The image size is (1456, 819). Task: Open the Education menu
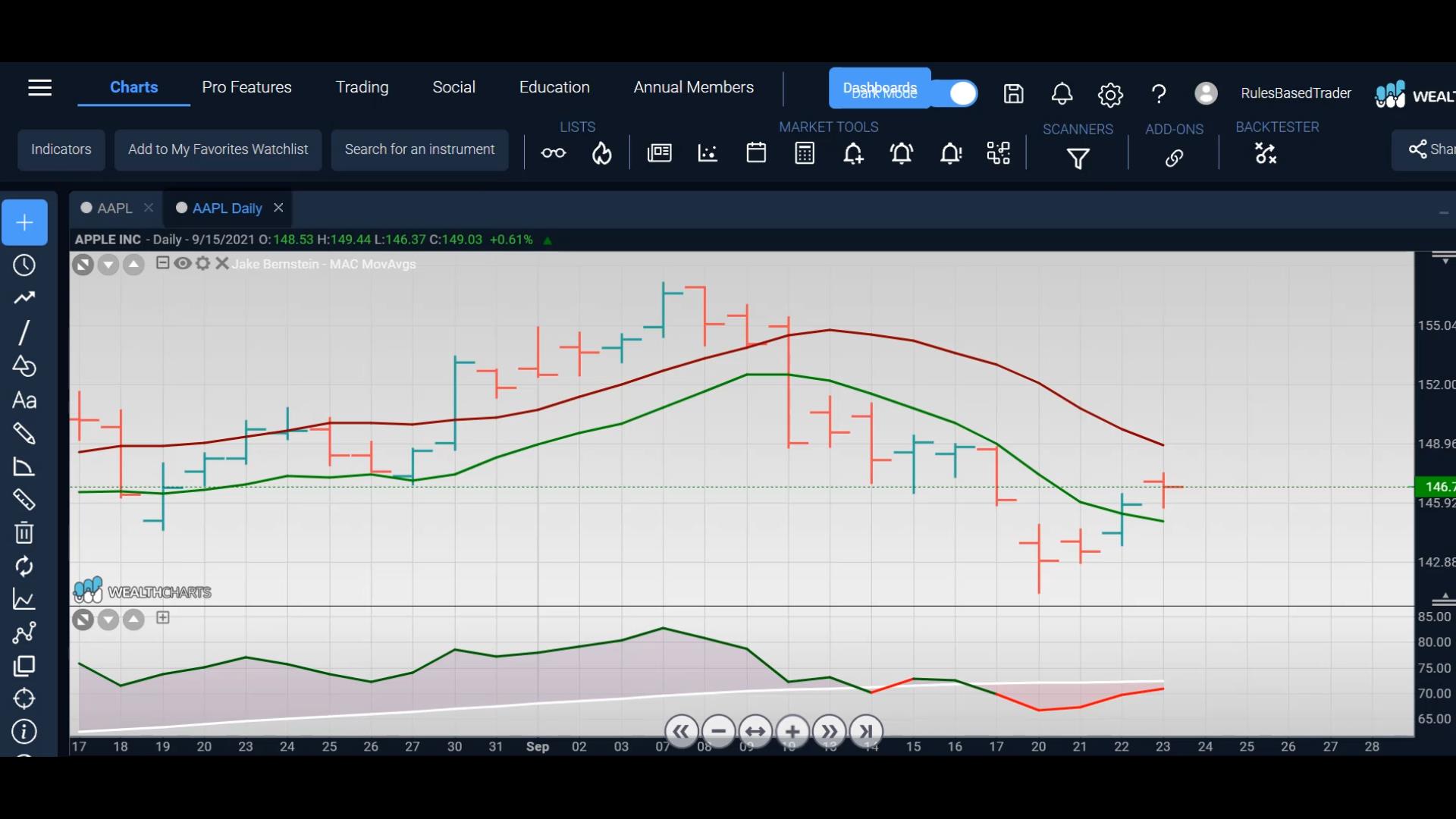click(554, 87)
